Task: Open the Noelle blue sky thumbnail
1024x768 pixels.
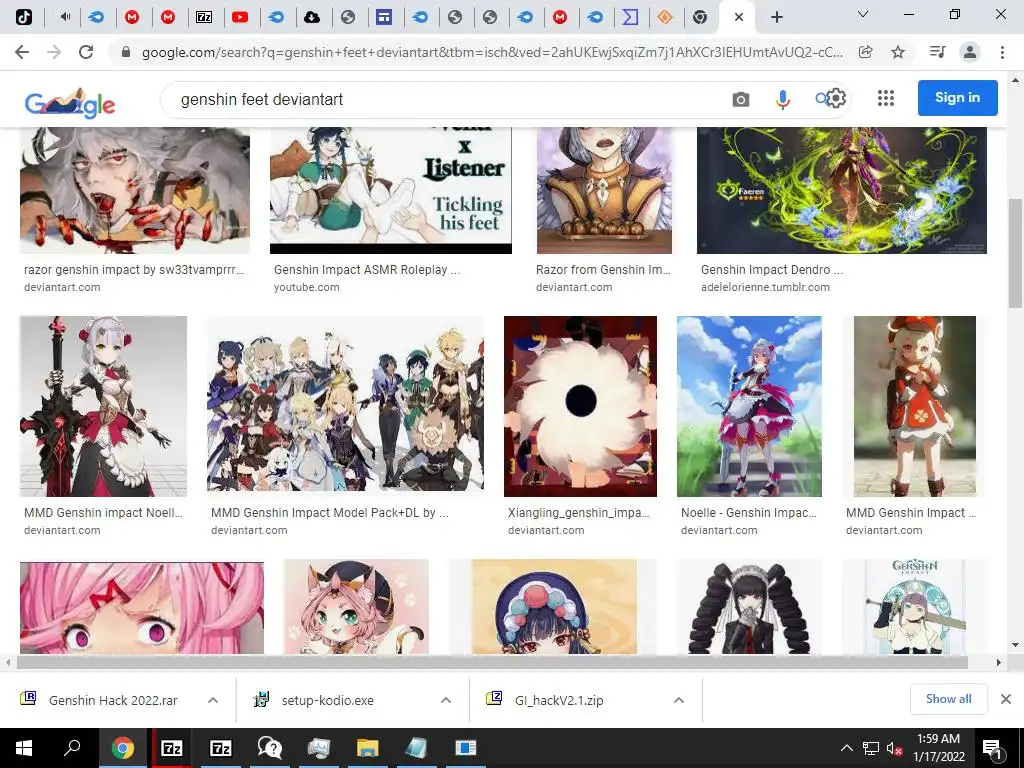Action: point(749,406)
